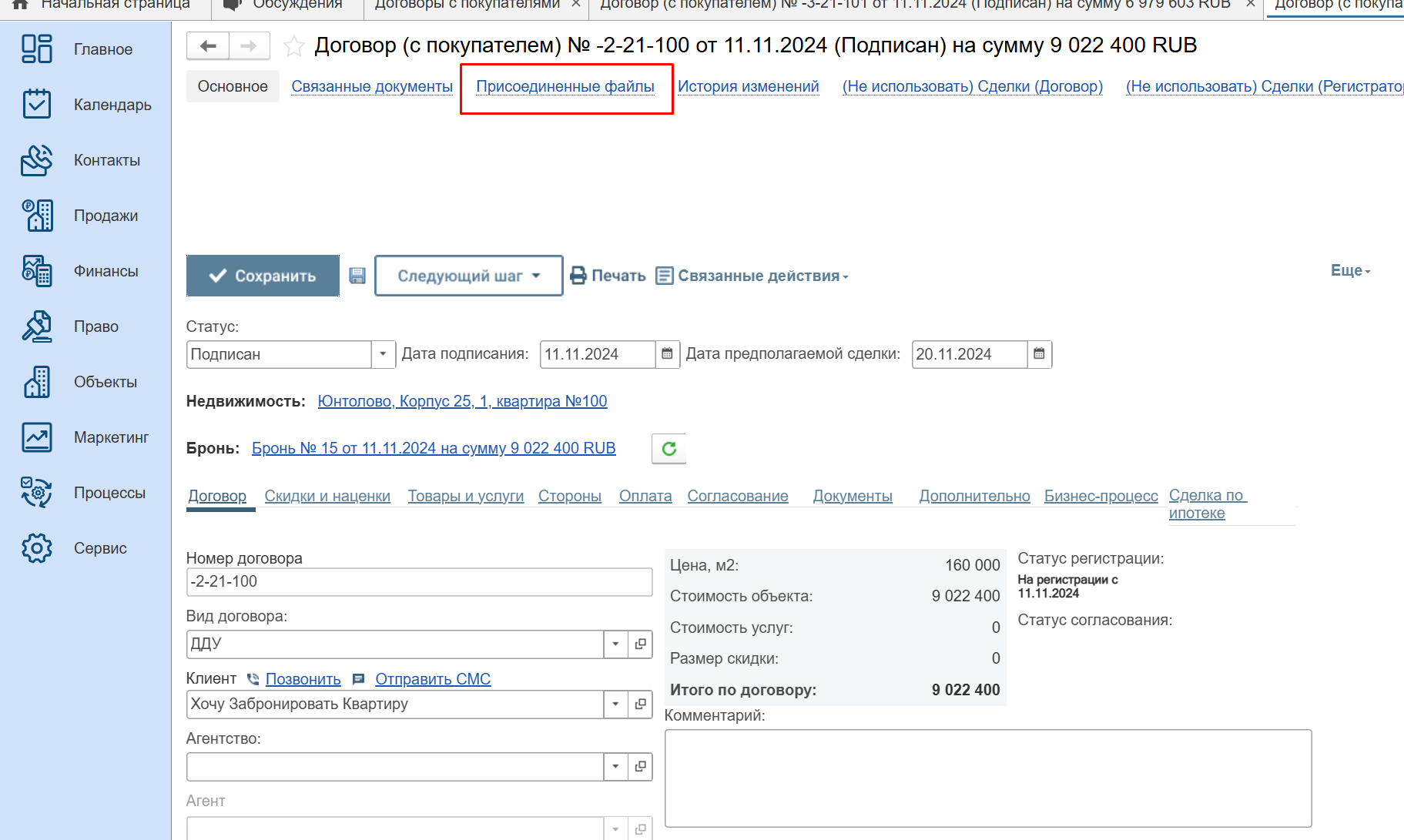Mark the contract as favorite with the star
The width and height of the screenshot is (1404, 840).
(x=293, y=46)
